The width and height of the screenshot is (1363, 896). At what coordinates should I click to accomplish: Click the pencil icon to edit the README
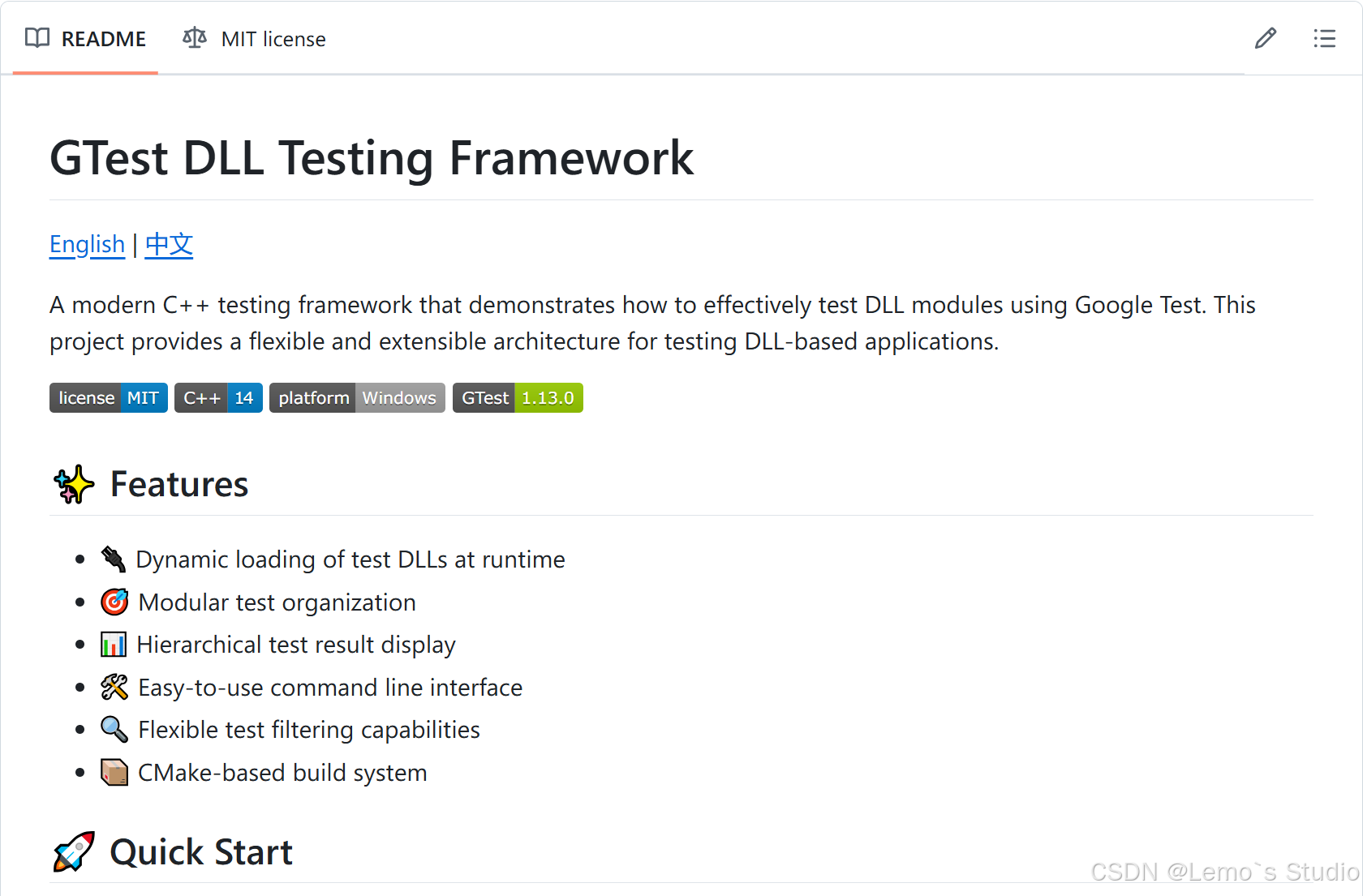click(x=1266, y=38)
